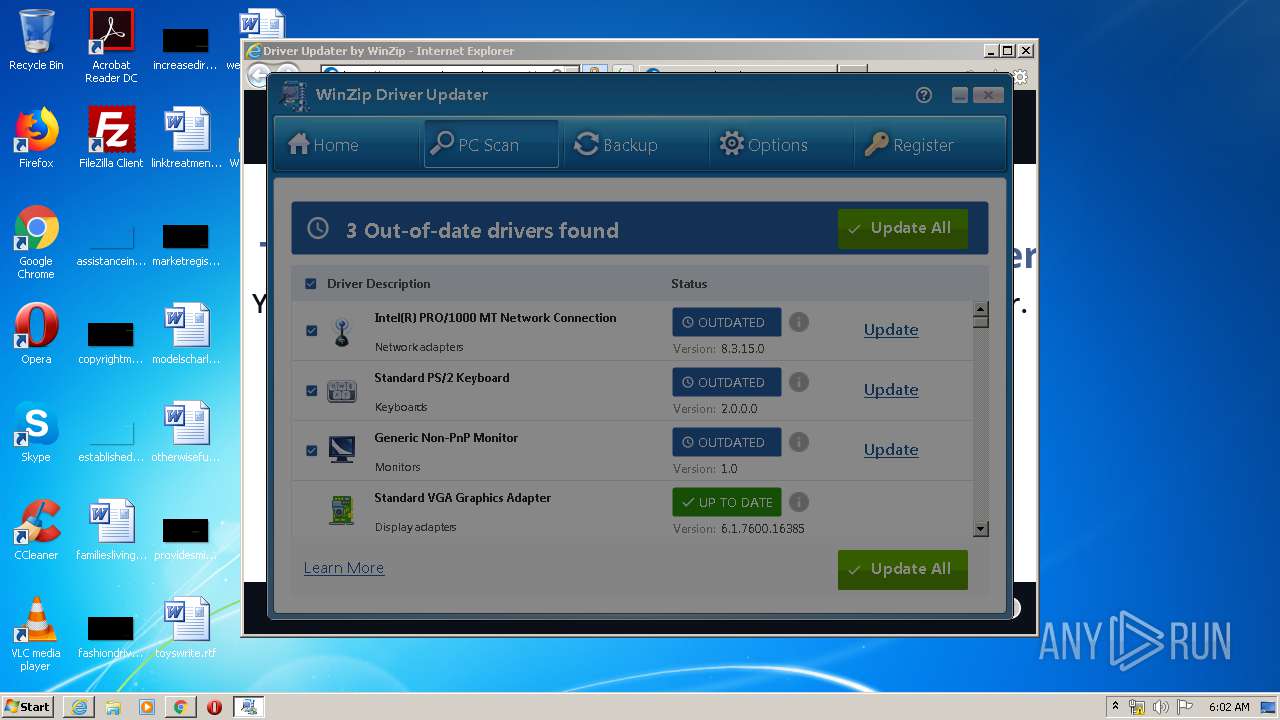Click the keyboard device icon

[342, 391]
